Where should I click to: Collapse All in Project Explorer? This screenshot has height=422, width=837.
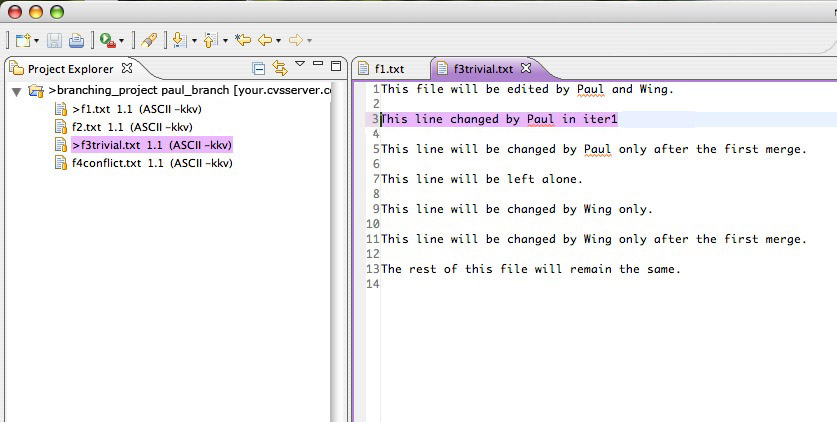[x=259, y=68]
